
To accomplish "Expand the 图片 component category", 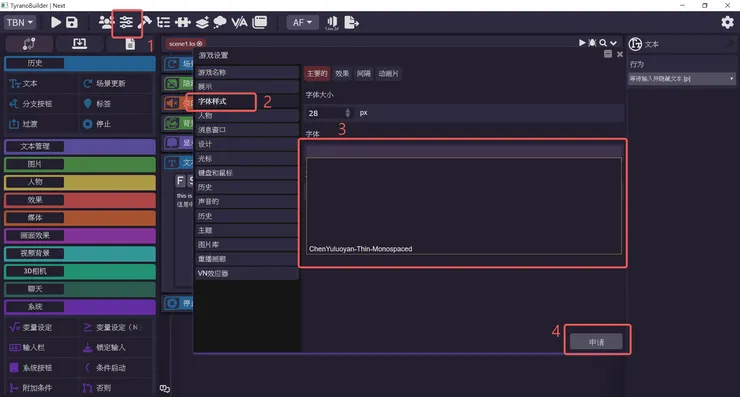I will point(80,164).
